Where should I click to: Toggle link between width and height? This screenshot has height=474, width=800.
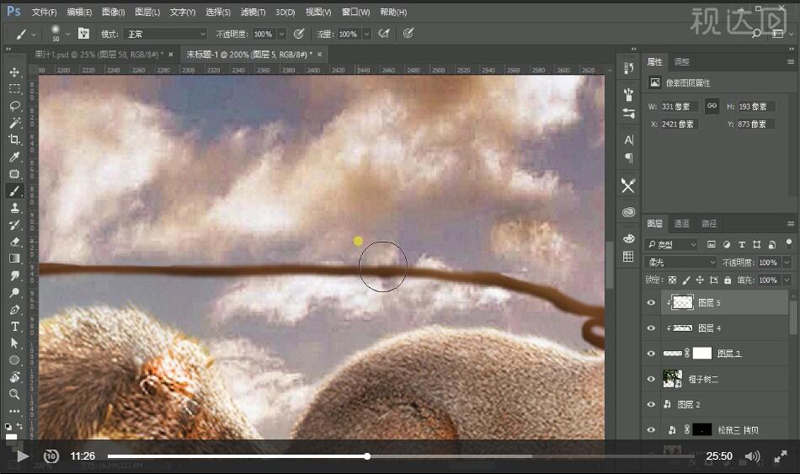(x=712, y=106)
